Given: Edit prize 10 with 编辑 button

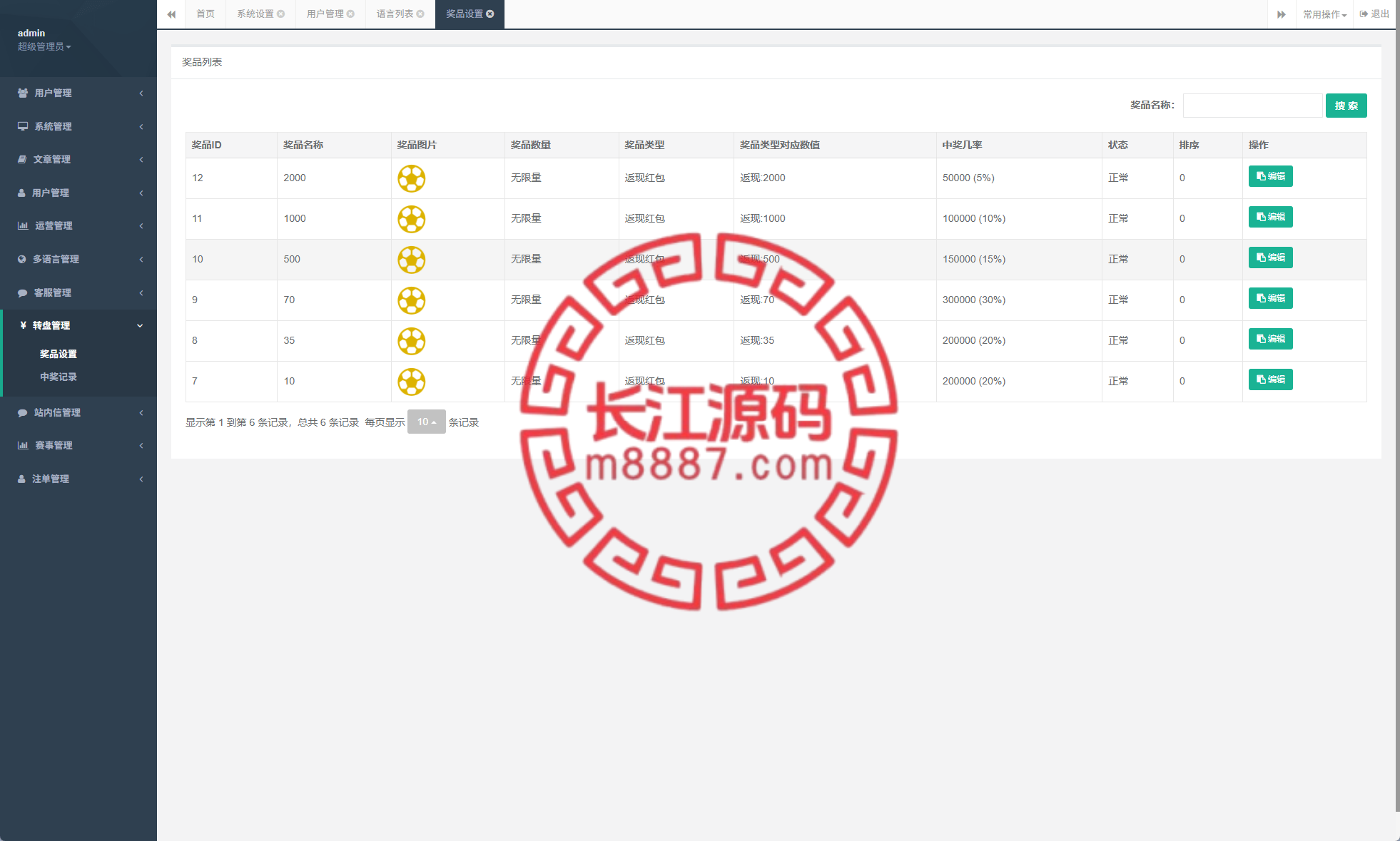Looking at the screenshot, I should click(1270, 379).
